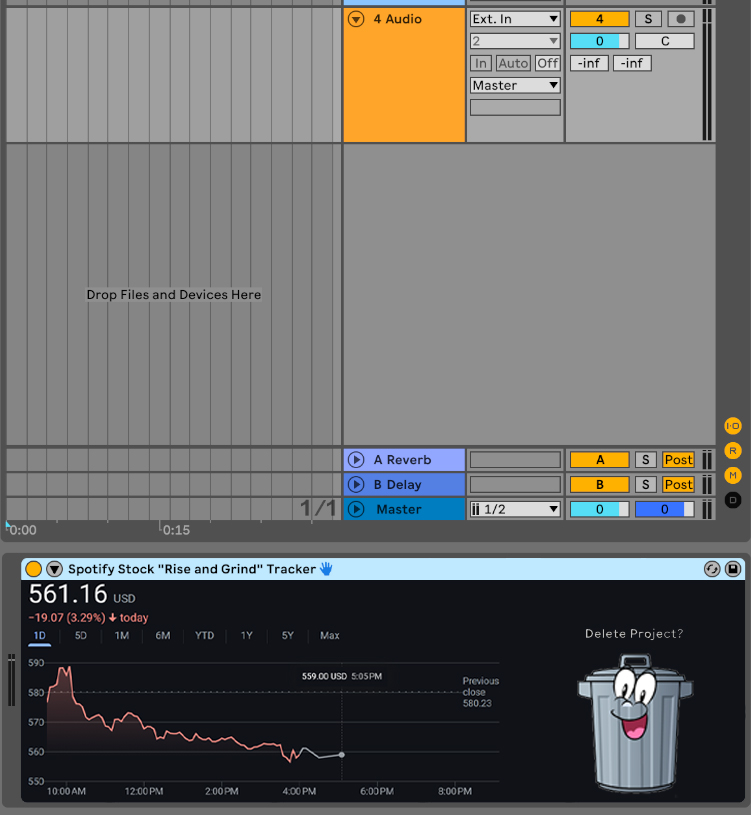Image resolution: width=751 pixels, height=815 pixels.
Task: Click the Drop Files and Devices Here area
Action: [174, 295]
